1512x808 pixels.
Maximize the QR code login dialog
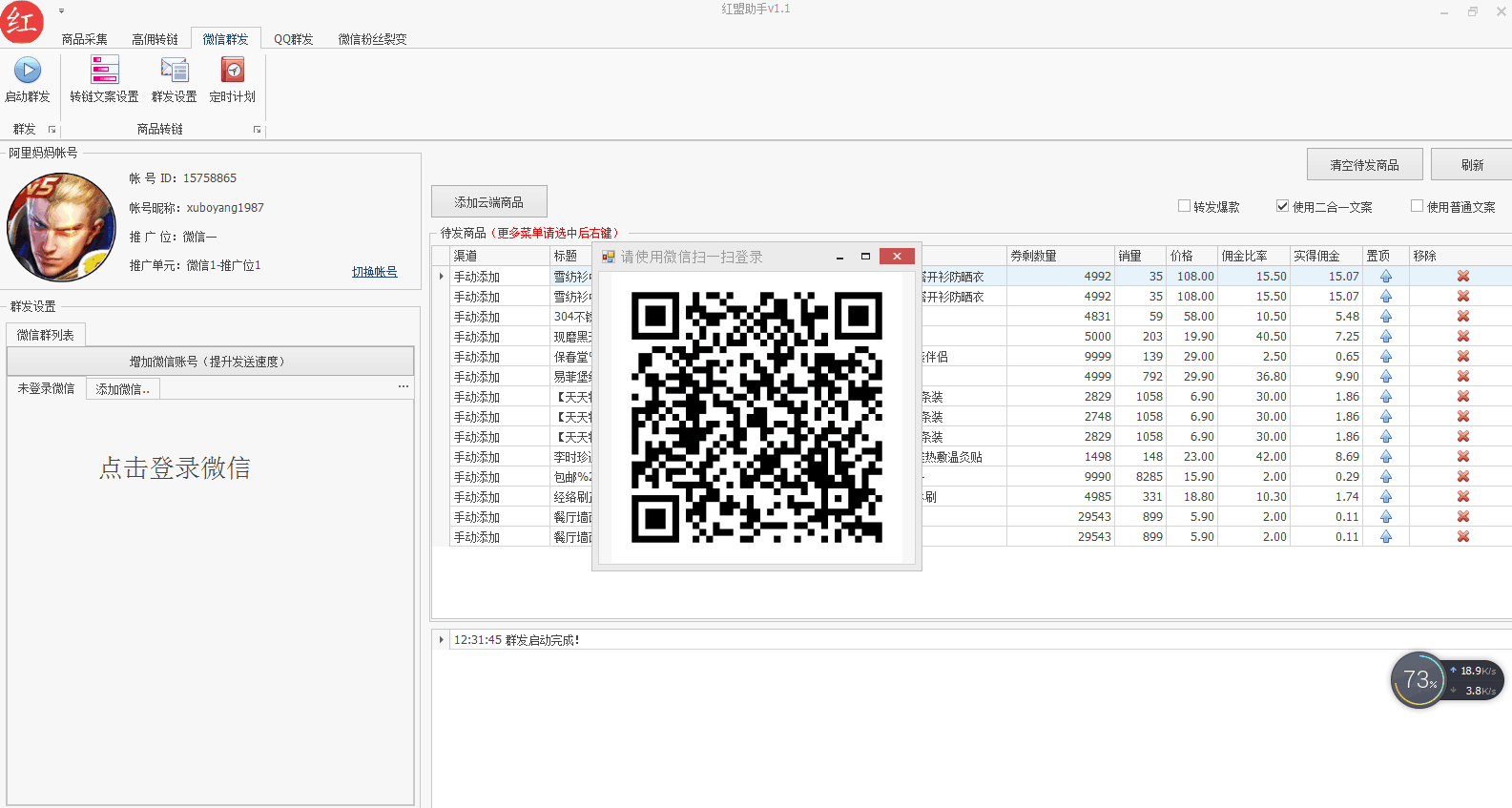click(x=865, y=257)
